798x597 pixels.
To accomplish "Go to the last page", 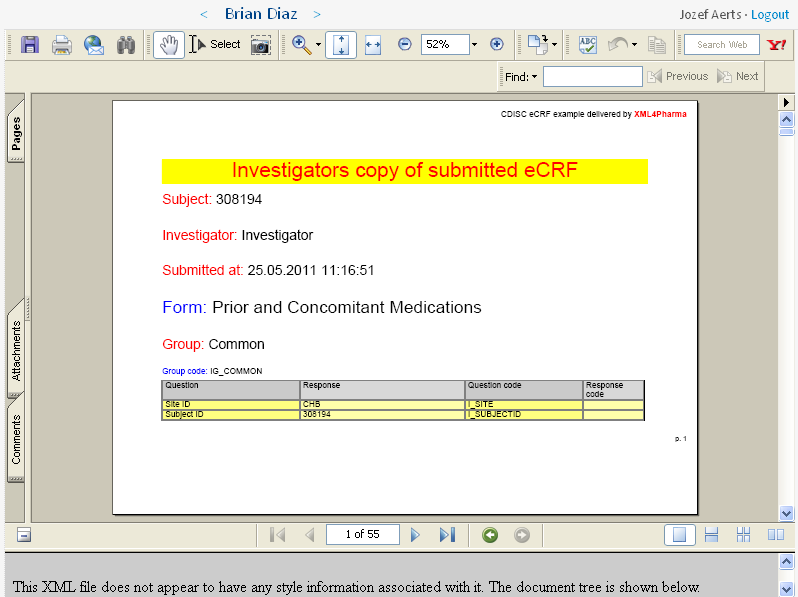I will point(447,535).
